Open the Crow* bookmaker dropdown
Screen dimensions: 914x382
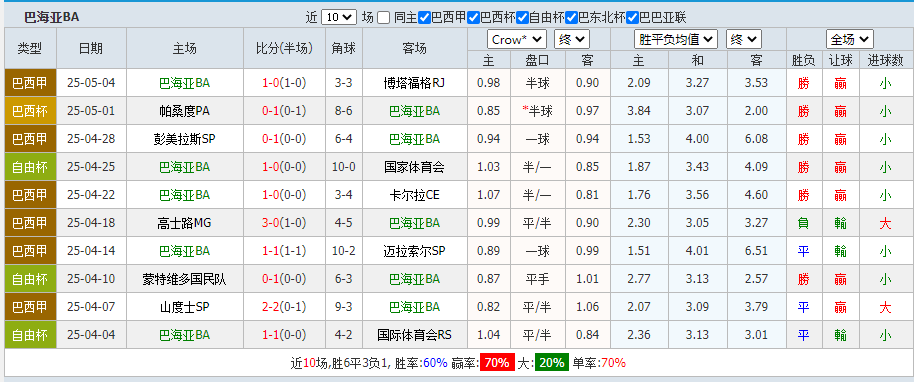516,40
